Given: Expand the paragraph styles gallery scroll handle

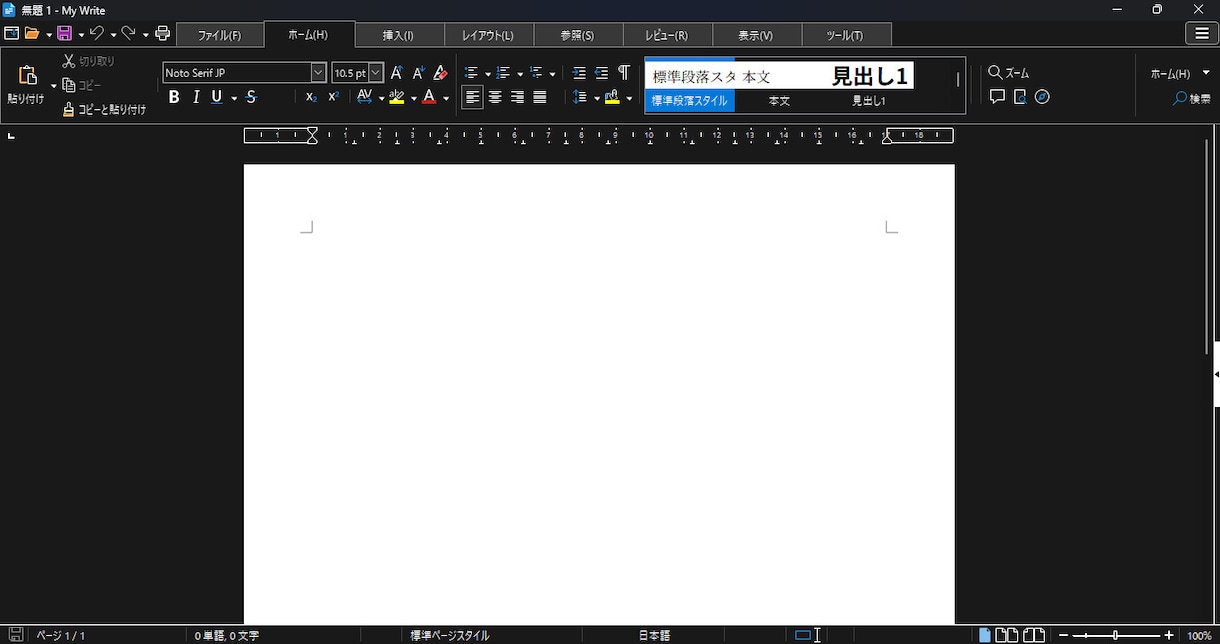Looking at the screenshot, I should 957,79.
